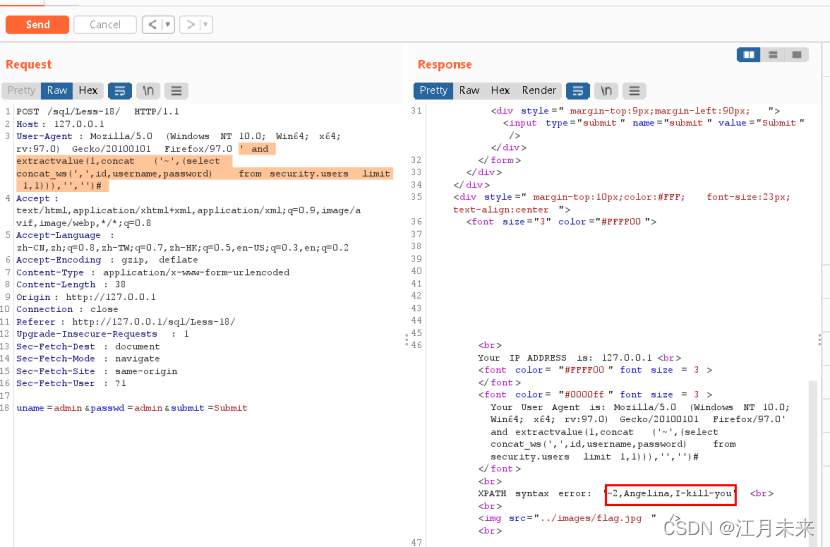Open the forward history dropdown arrow

coord(206,24)
